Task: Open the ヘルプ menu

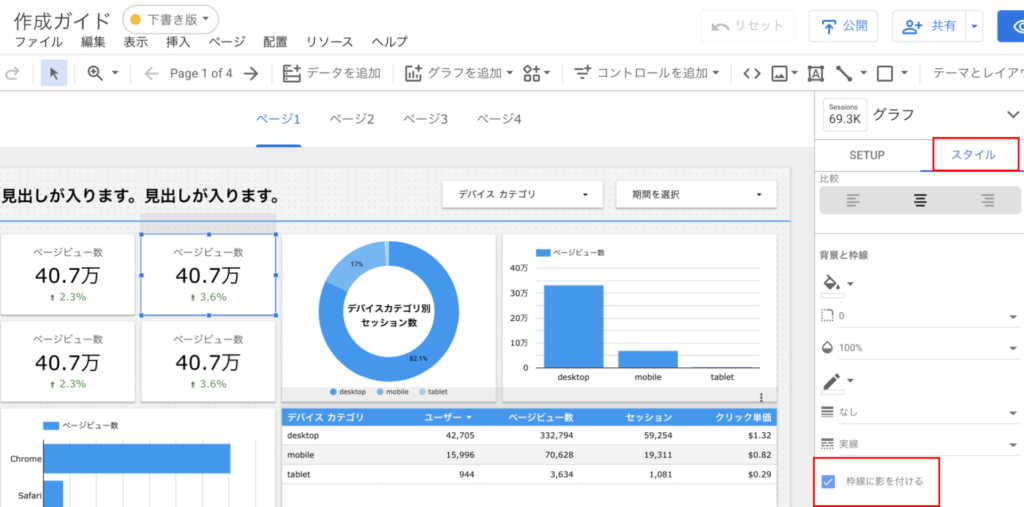Action: point(390,42)
